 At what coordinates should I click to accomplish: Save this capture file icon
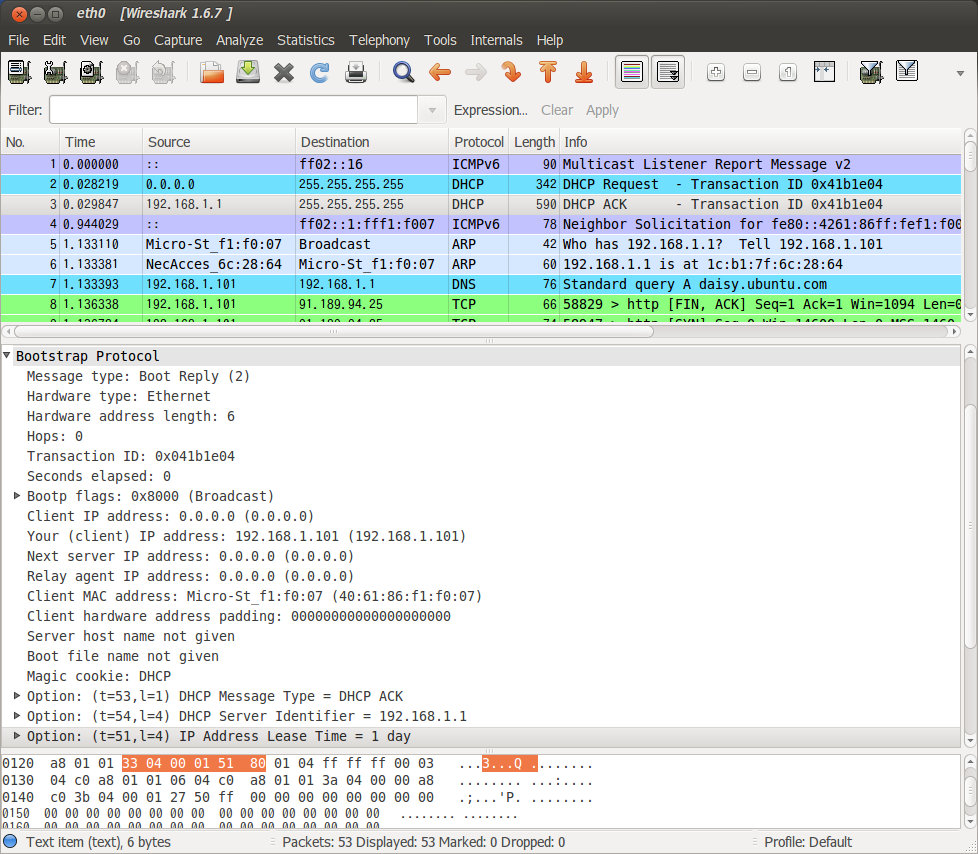248,72
